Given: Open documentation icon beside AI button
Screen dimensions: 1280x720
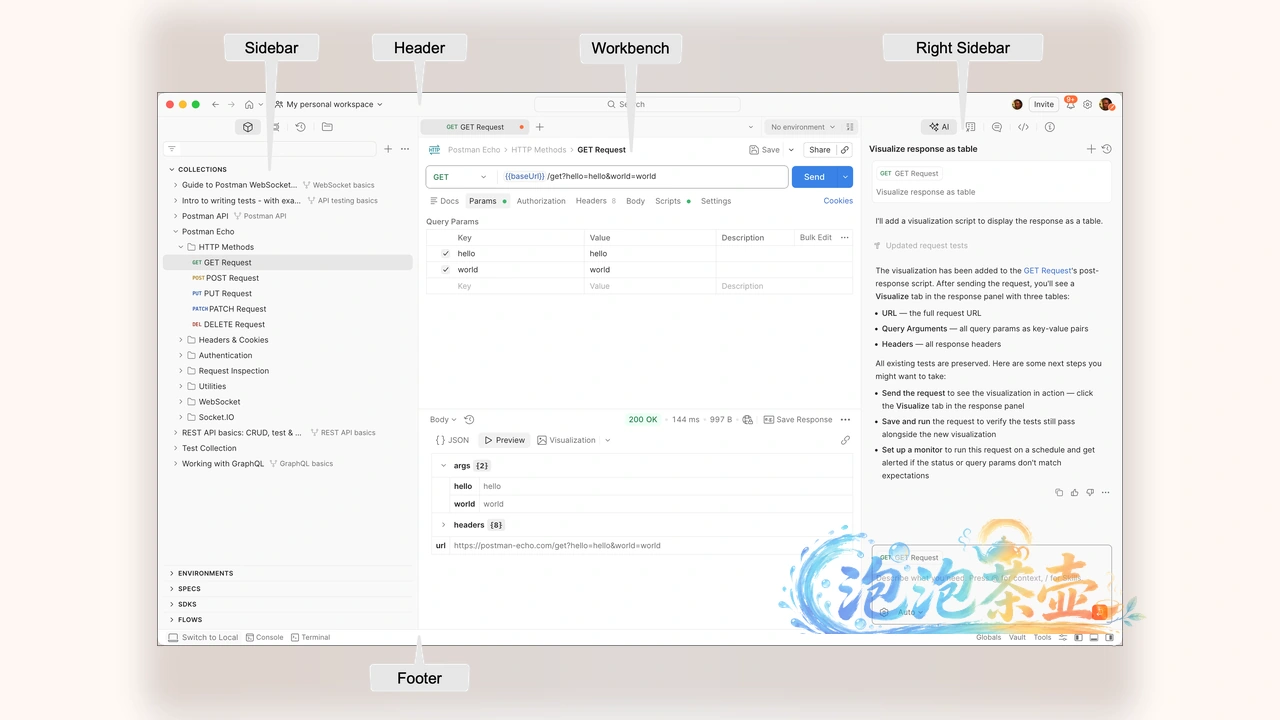Looking at the screenshot, I should pyautogui.click(x=971, y=127).
